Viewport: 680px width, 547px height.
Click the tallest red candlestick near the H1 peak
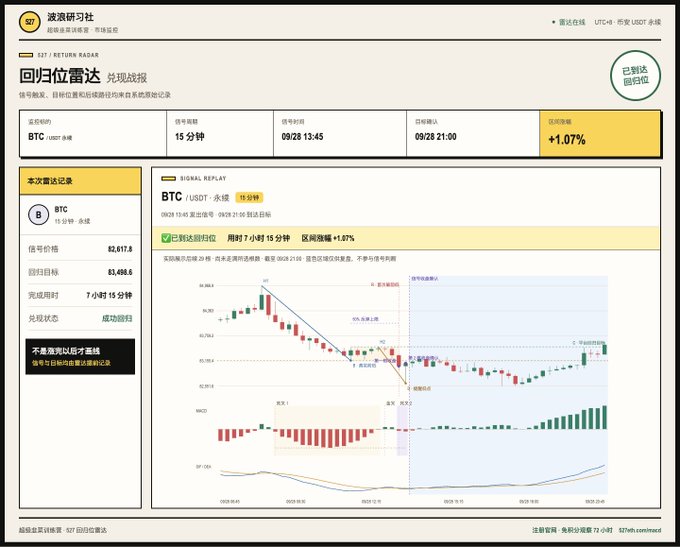pyautogui.click(x=268, y=305)
